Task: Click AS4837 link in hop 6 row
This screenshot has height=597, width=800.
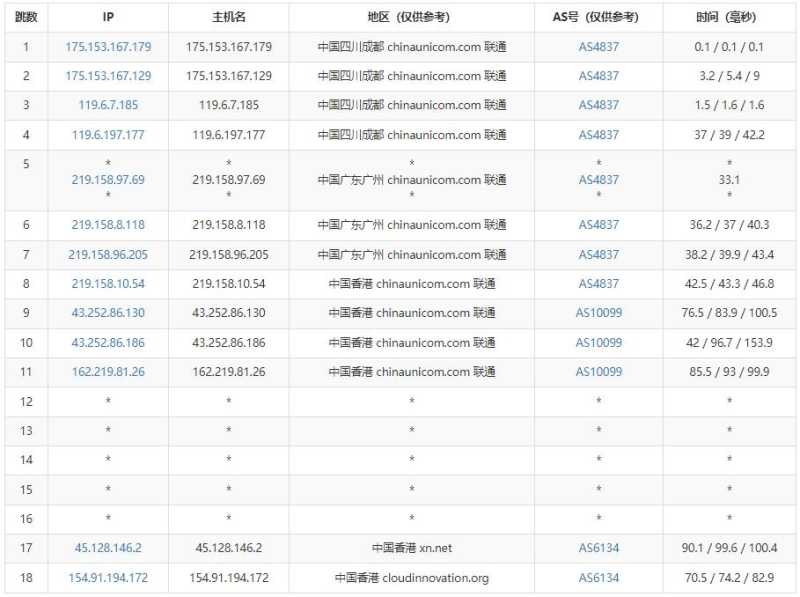Action: [x=598, y=225]
